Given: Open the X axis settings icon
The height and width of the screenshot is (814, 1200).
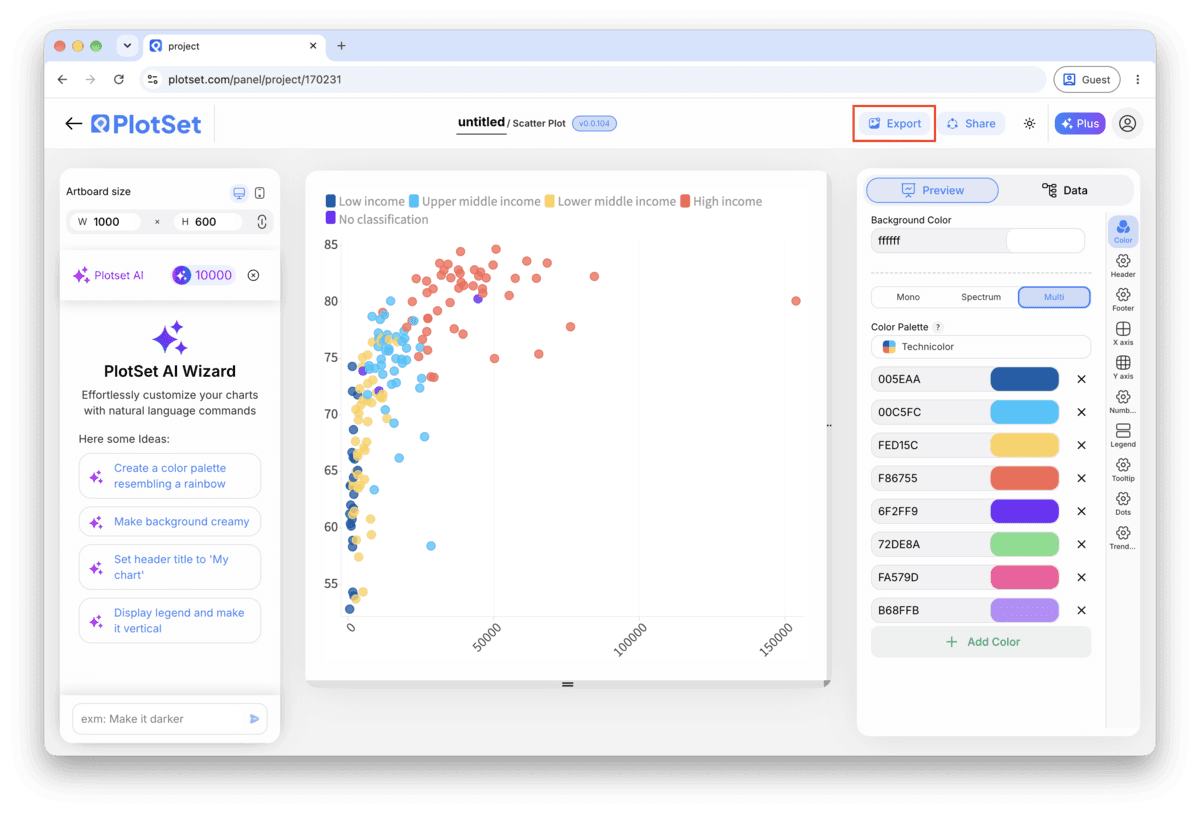Looking at the screenshot, I should point(1123,334).
